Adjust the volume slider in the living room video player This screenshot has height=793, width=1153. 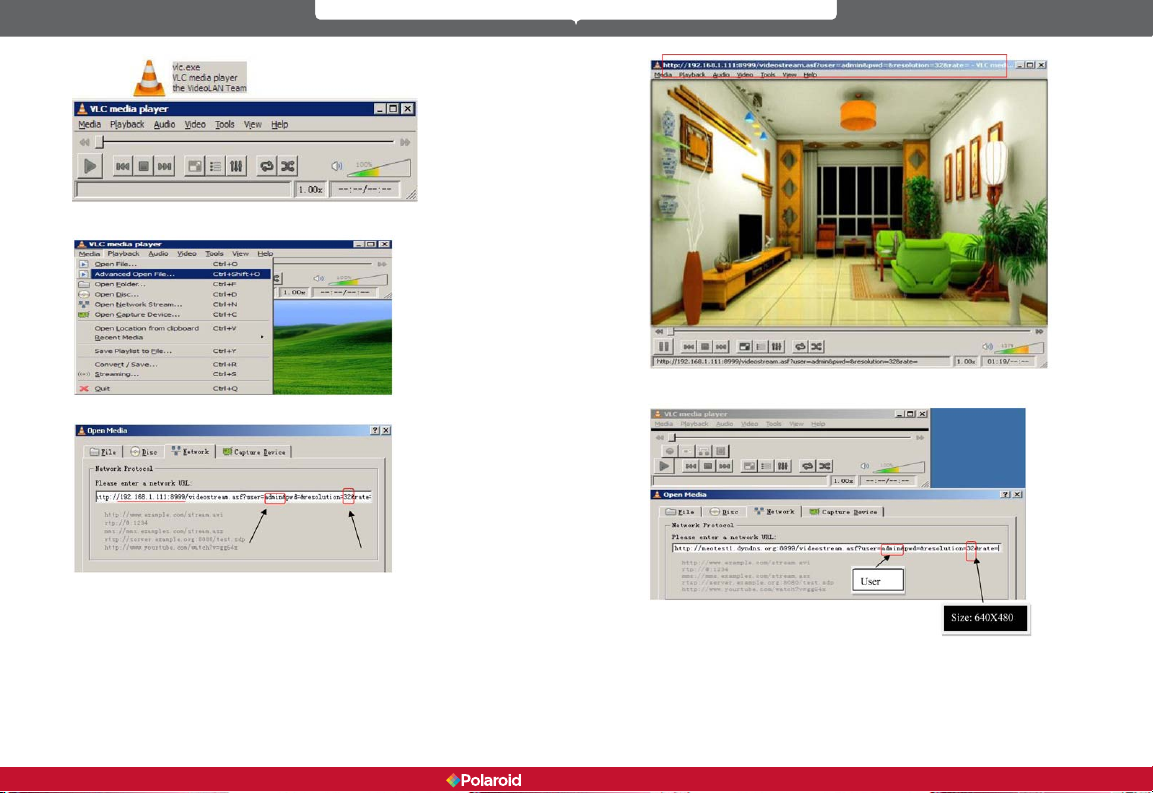(1020, 347)
